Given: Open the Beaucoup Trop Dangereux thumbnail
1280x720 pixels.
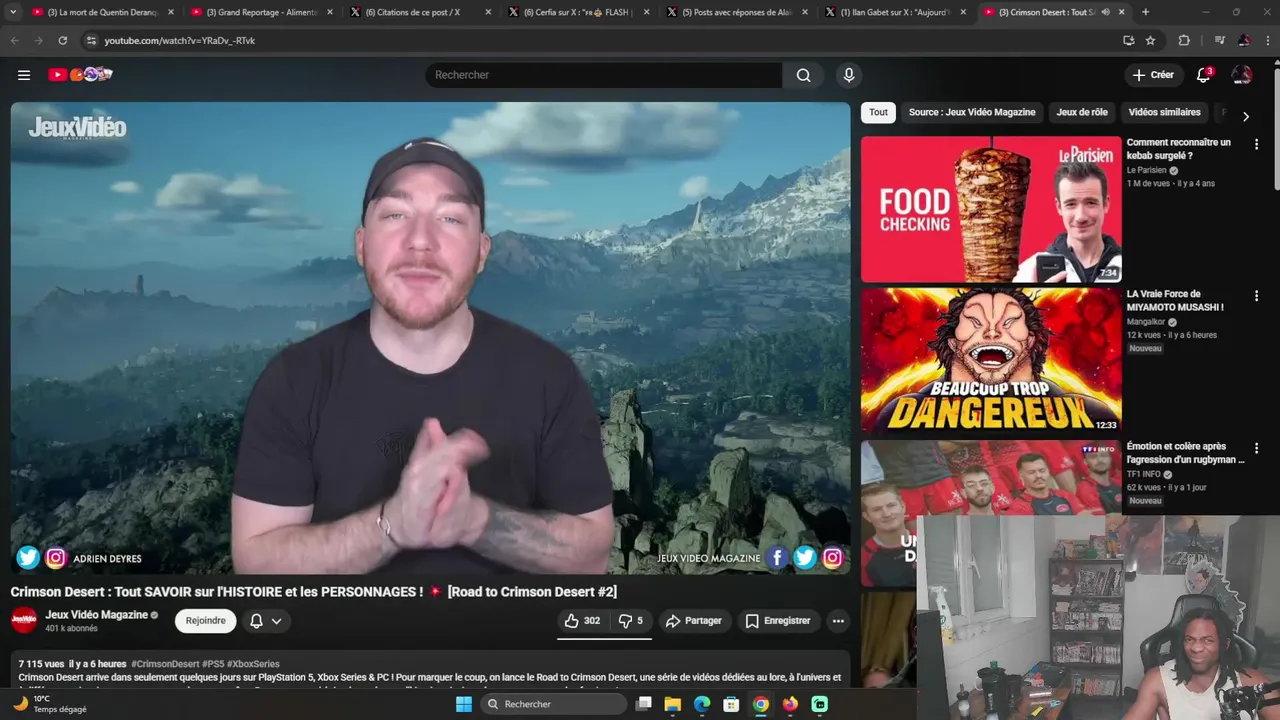Looking at the screenshot, I should 991,361.
